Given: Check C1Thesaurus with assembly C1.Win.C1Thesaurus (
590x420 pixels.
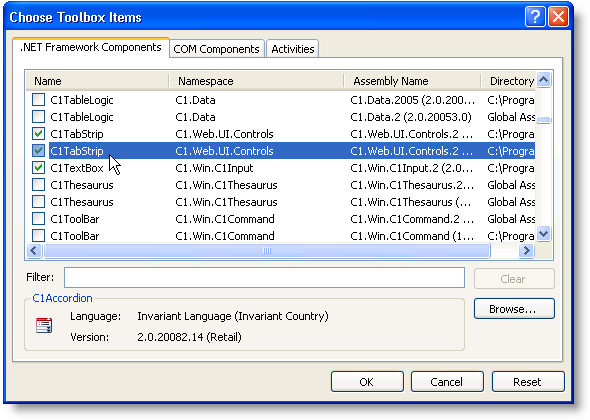Looking at the screenshot, I should click(x=38, y=202).
